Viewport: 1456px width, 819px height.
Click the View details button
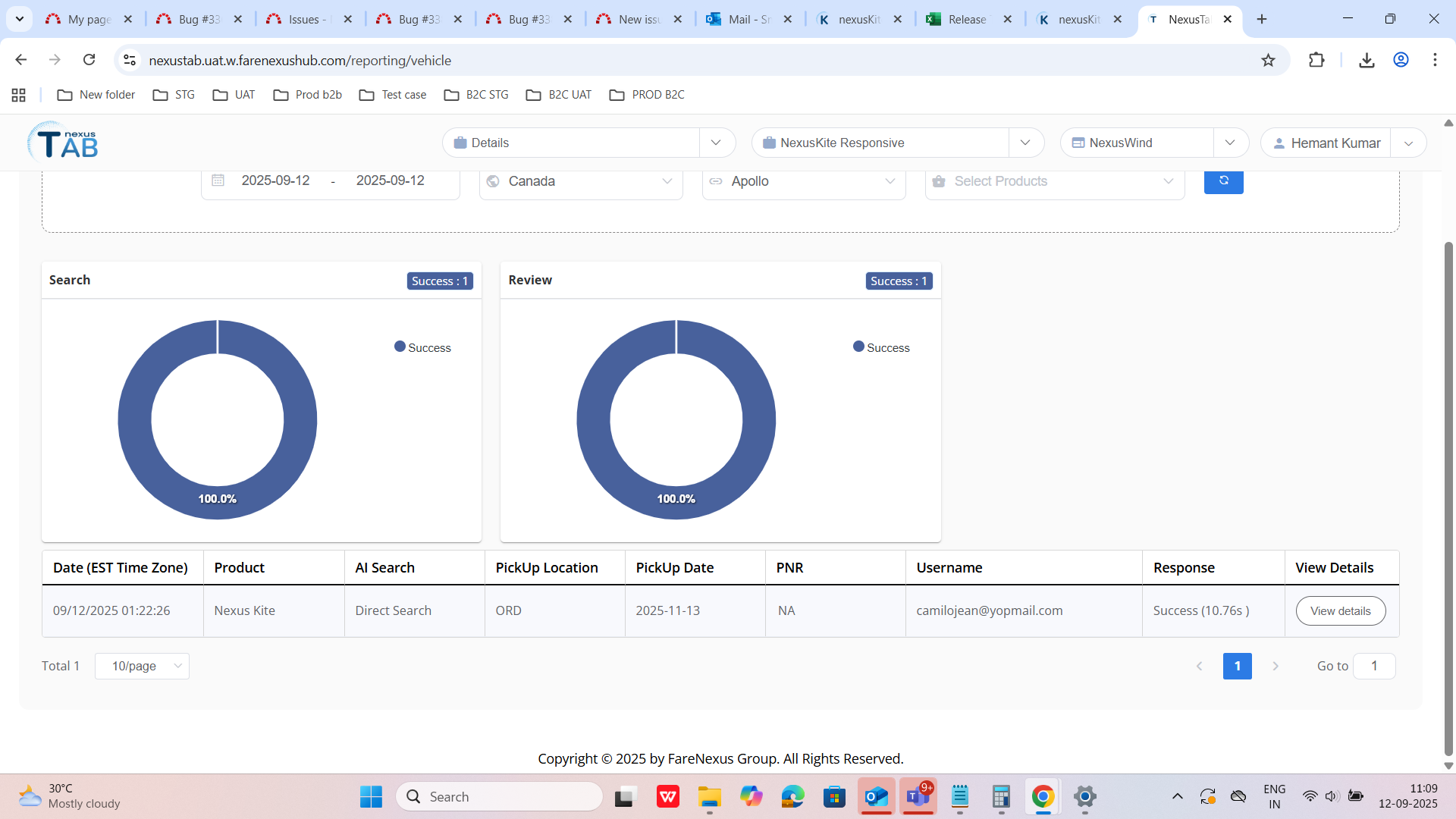coord(1340,610)
